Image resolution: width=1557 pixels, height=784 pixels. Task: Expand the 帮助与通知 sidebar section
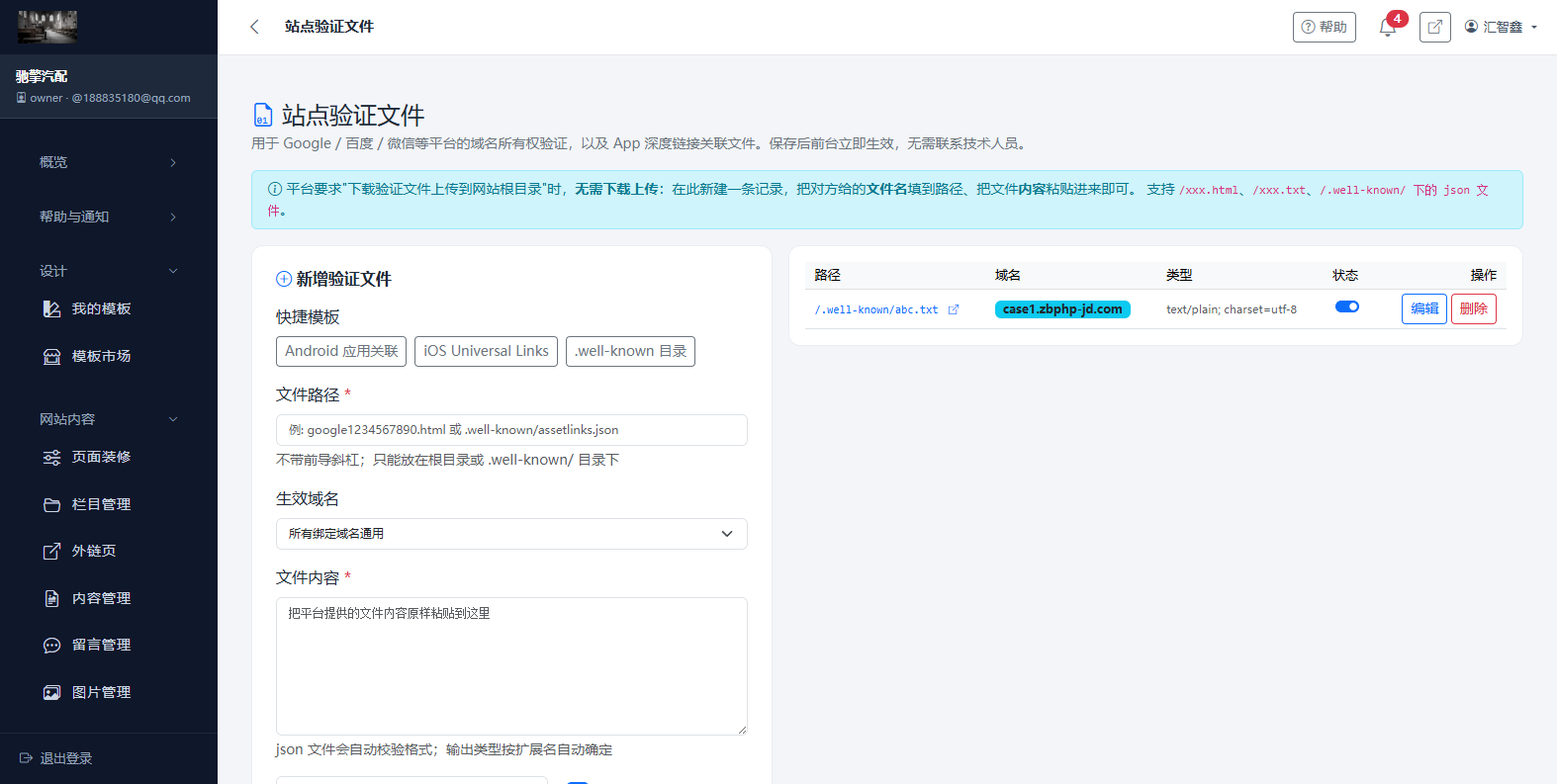pyautogui.click(x=109, y=217)
